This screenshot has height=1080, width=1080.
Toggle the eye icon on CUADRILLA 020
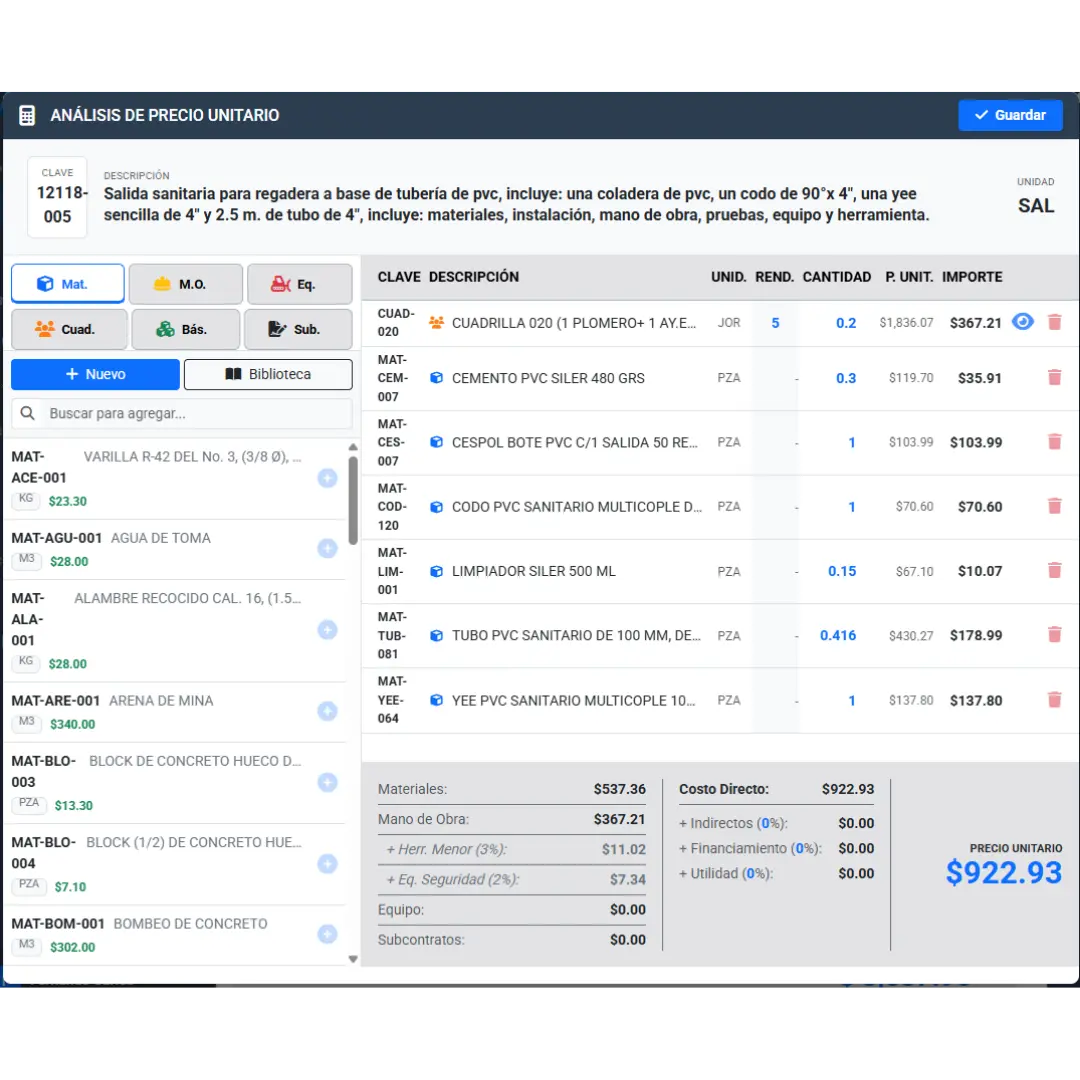click(1022, 322)
